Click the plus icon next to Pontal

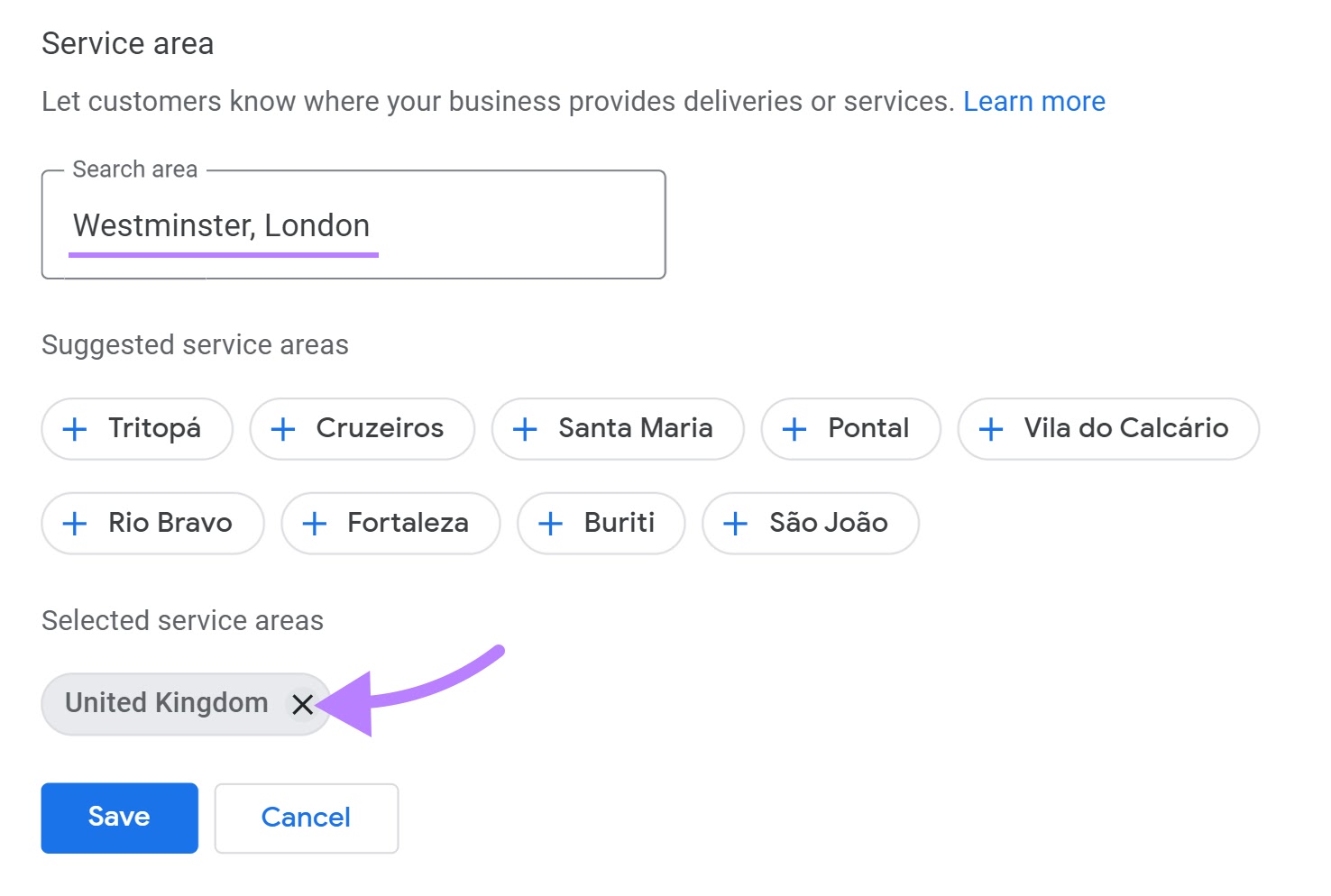coord(794,429)
